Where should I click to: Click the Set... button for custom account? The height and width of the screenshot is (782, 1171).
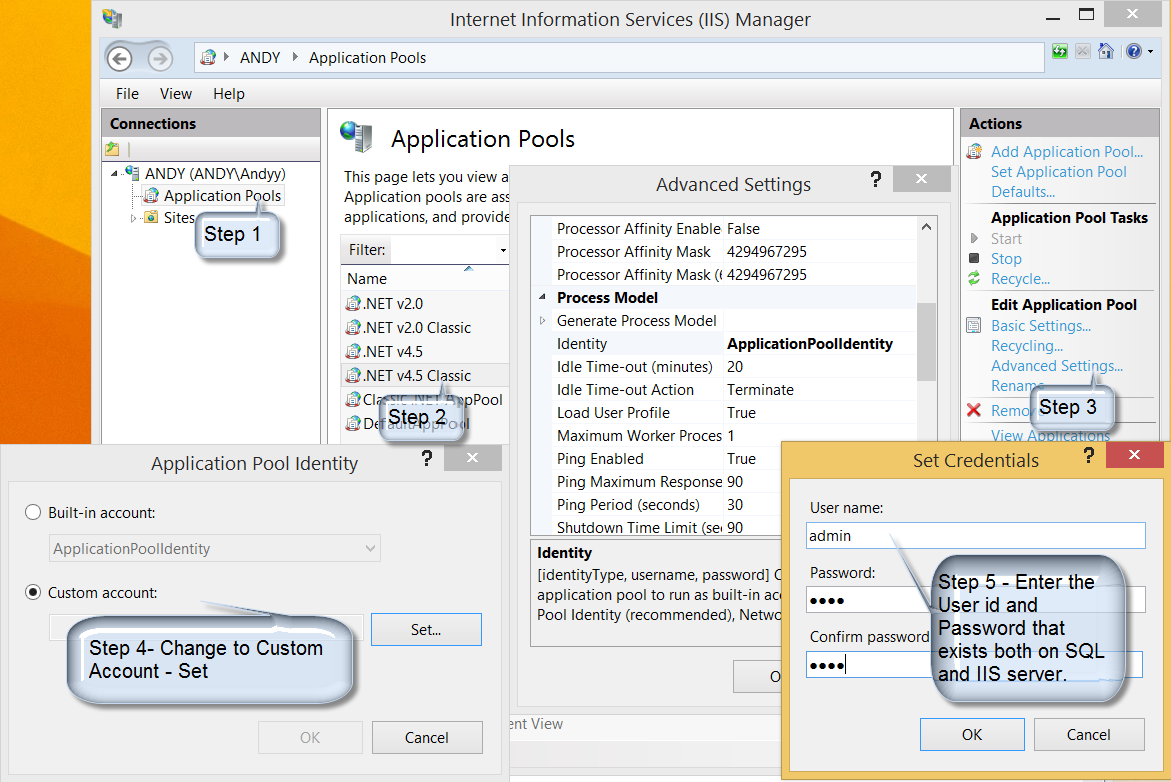click(x=426, y=629)
